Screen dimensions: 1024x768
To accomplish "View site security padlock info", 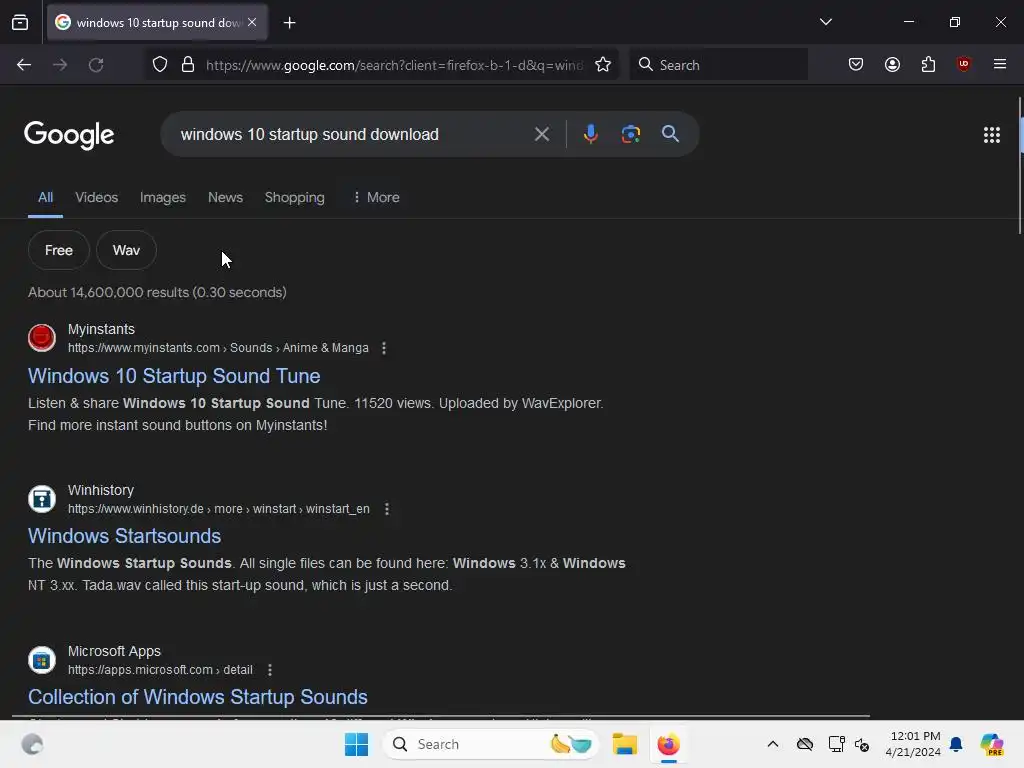I will 188,65.
